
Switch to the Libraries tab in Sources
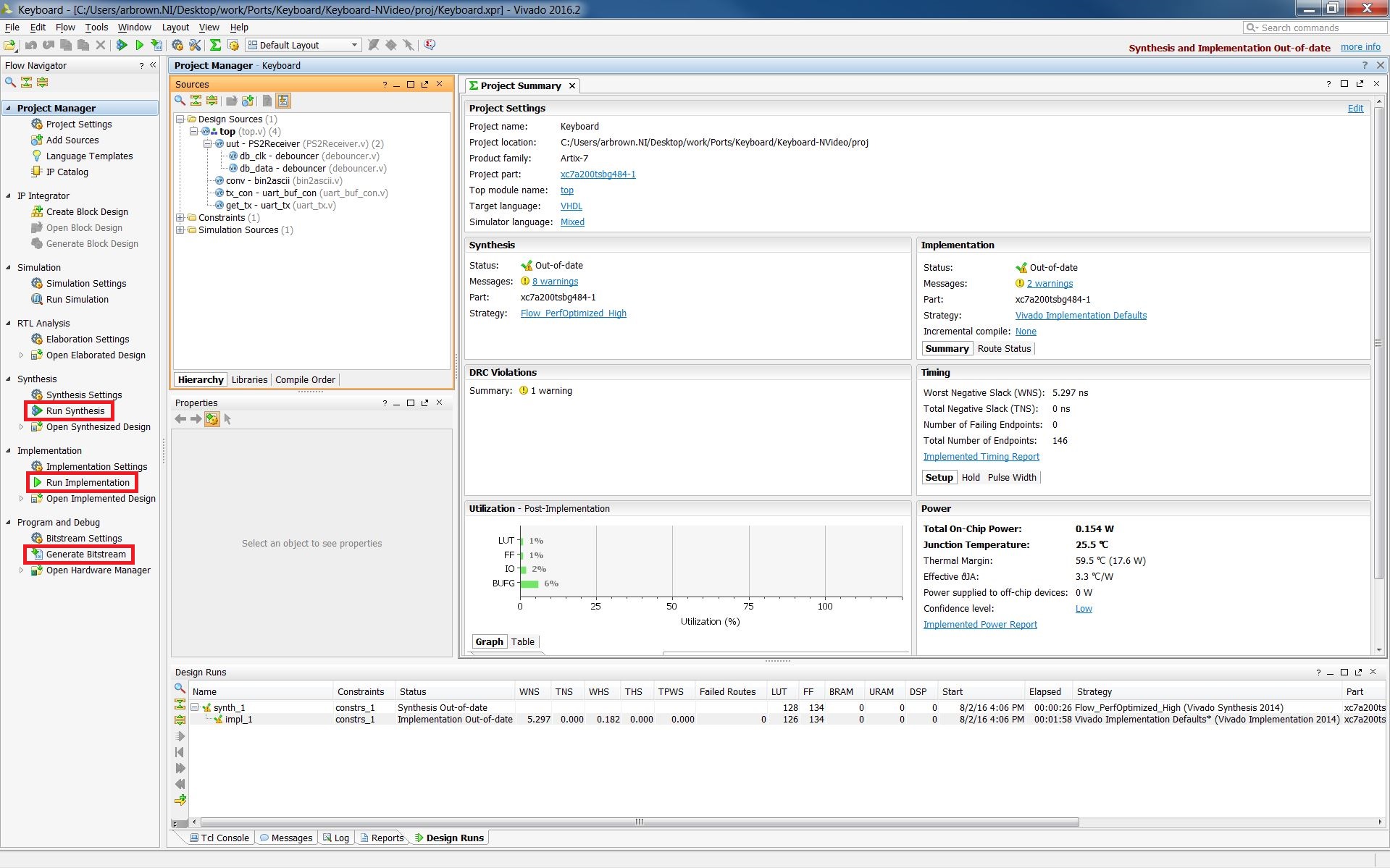click(x=249, y=379)
